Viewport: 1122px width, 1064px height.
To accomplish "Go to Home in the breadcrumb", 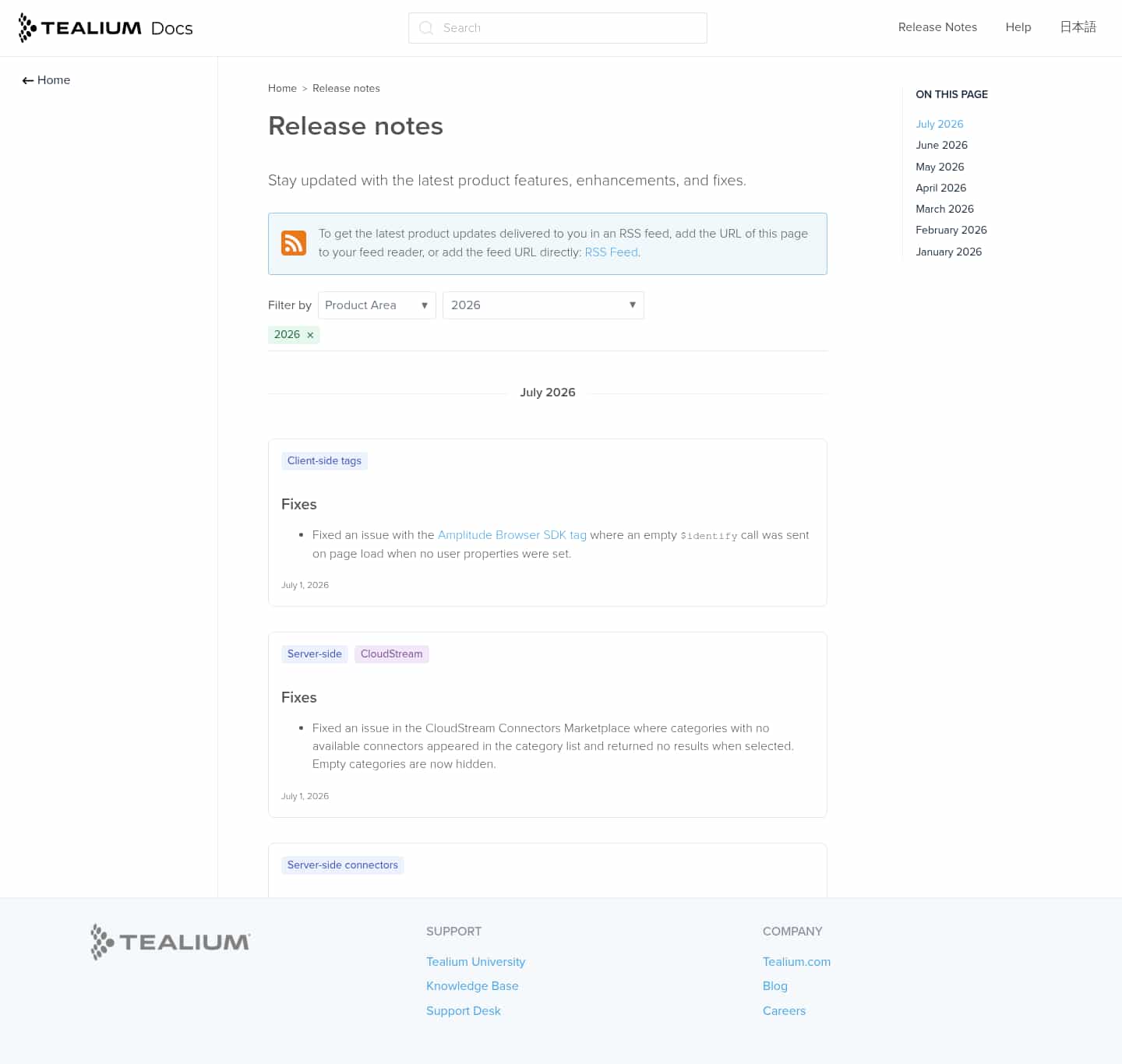I will click(282, 88).
